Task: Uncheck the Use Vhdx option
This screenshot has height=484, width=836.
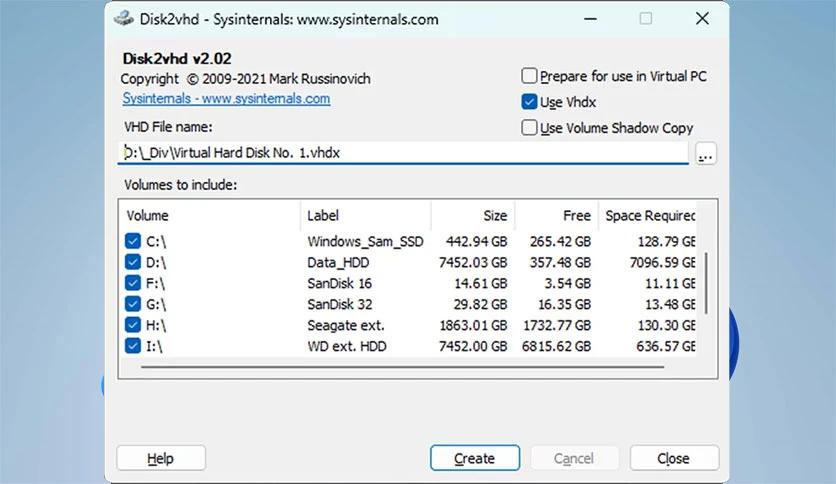Action: (x=529, y=101)
